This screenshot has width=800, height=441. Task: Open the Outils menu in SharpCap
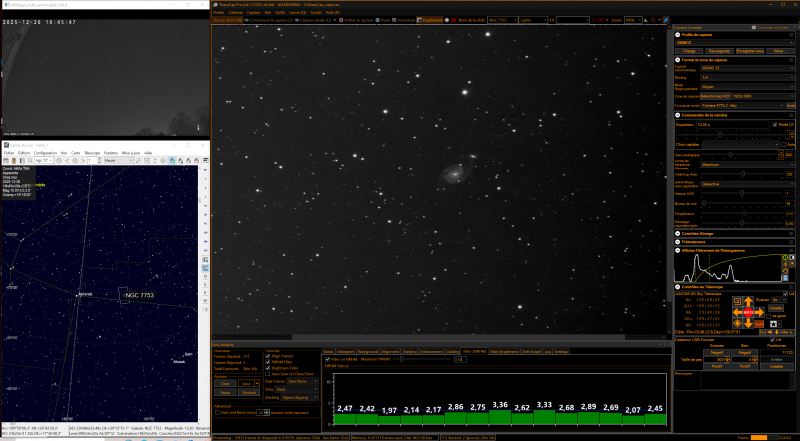click(280, 12)
